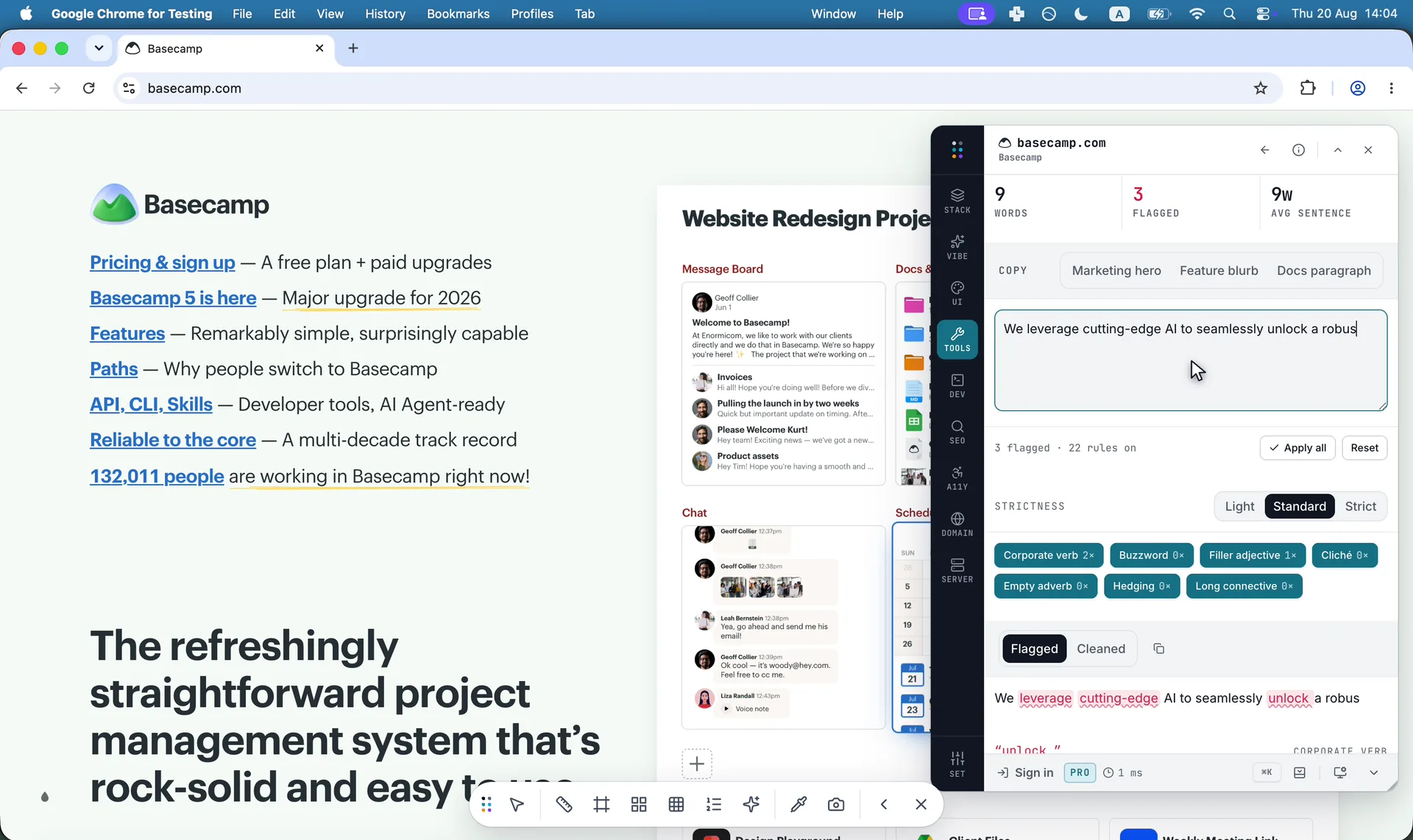Viewport: 1413px width, 840px height.
Task: Select the Tools wrench icon in the sidebar
Action: click(957, 339)
